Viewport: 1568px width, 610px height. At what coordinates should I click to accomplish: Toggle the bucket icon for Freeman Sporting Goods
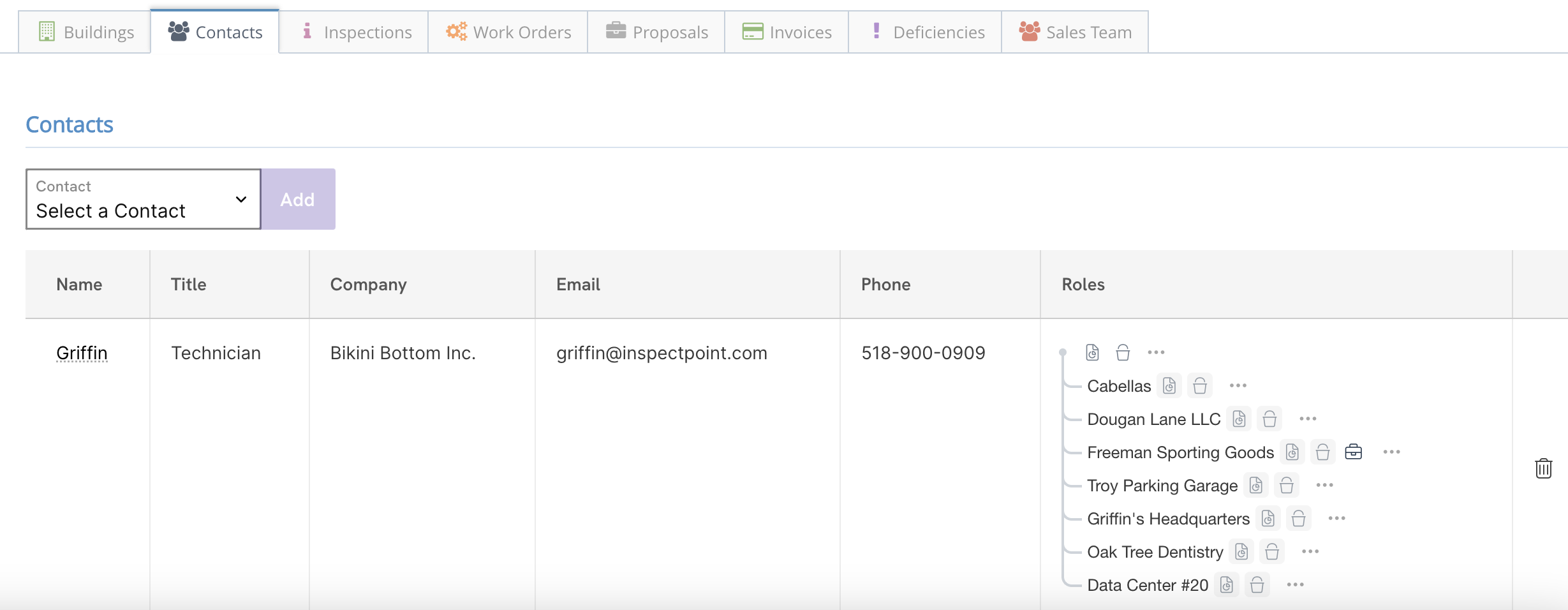pyautogui.click(x=1323, y=452)
